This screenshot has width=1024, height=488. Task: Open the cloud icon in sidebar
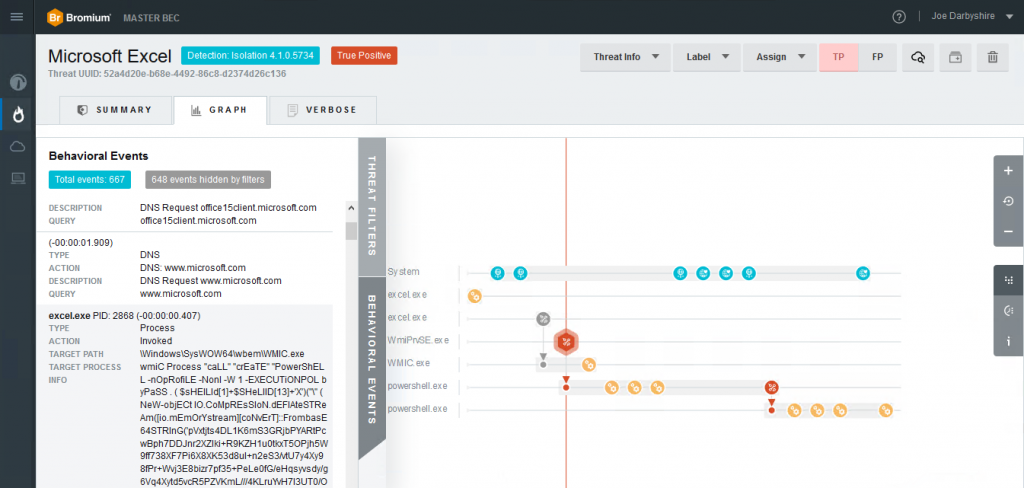point(18,146)
